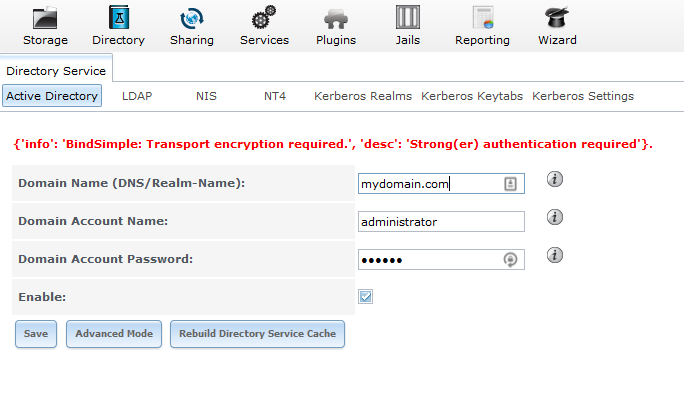Open the Directory icon in toolbar
This screenshot has height=405, width=684.
[x=119, y=17]
